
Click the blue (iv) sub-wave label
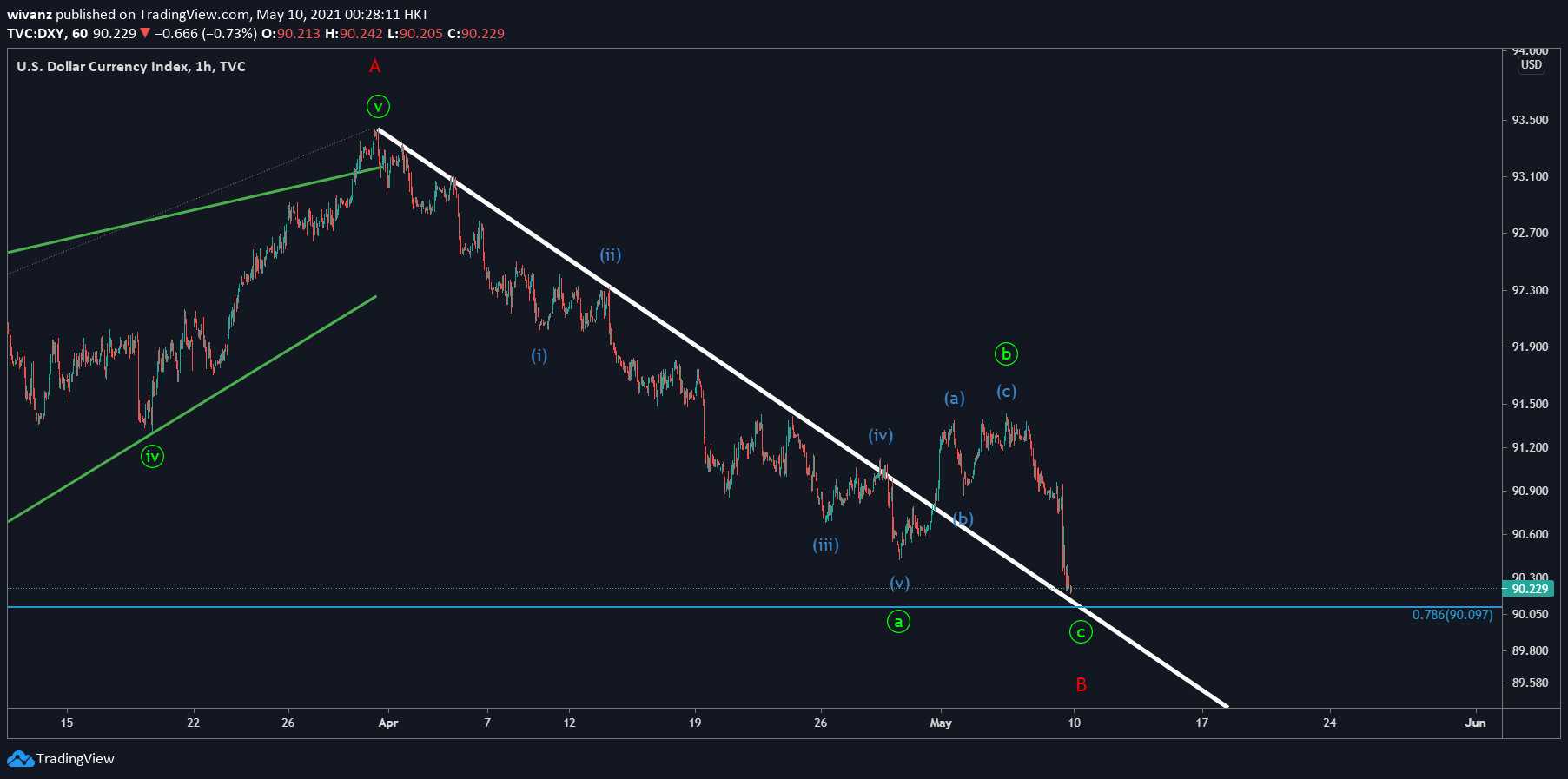pos(881,436)
